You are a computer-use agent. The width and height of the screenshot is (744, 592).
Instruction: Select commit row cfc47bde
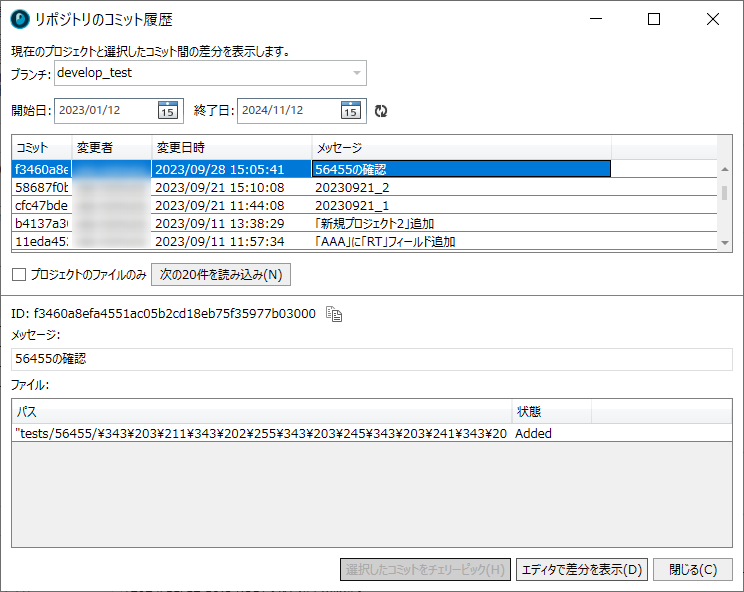(x=364, y=205)
